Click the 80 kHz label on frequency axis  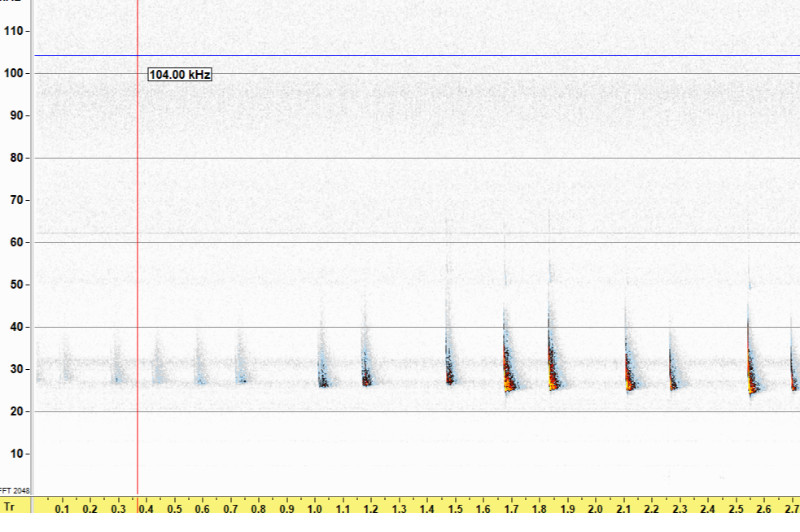click(16, 158)
